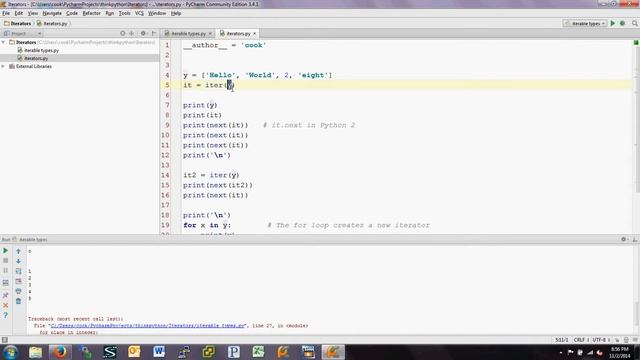640x360 pixels.
Task: Click Print icon in Run console
Action: (x=18, y=291)
